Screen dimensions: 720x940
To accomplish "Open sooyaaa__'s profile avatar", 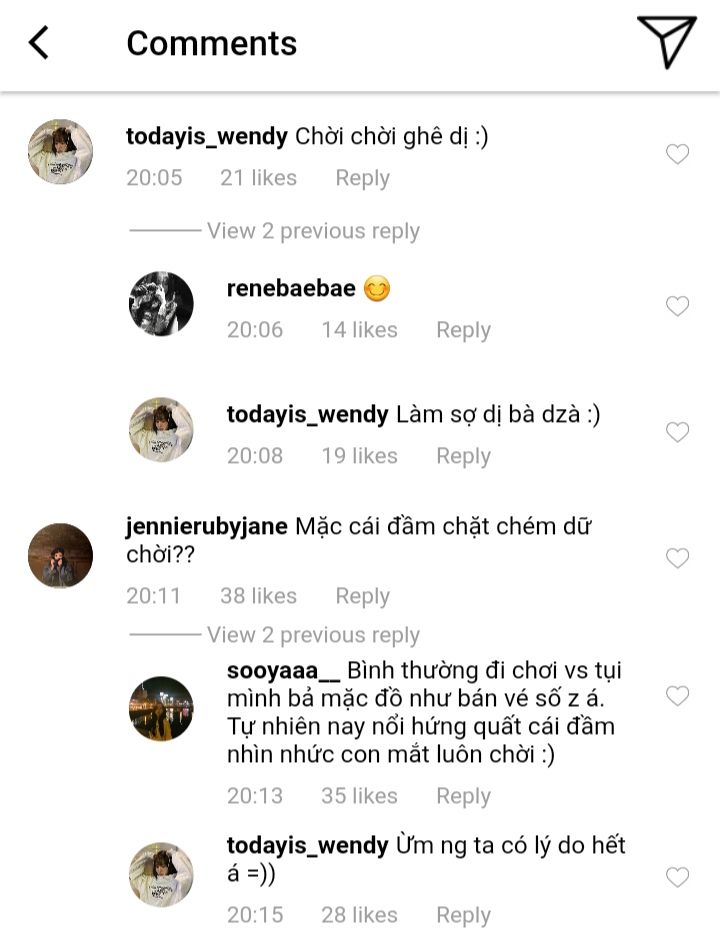I will [161, 709].
